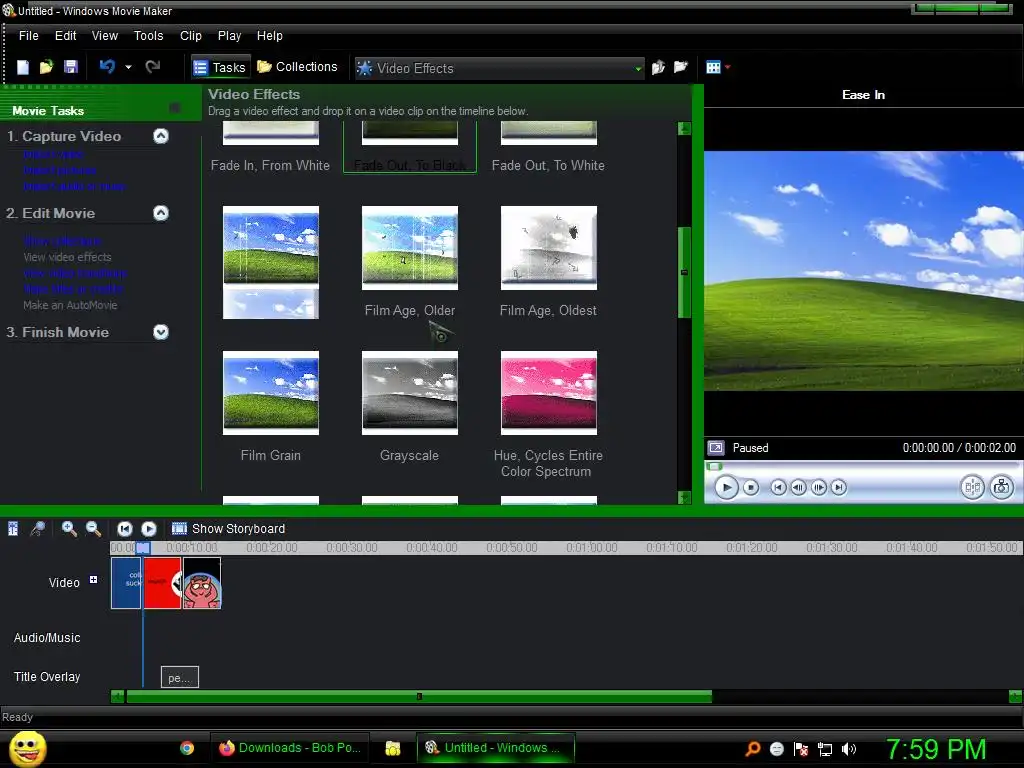The height and width of the screenshot is (768, 1024).
Task: Set audio levels from timeline toolbar
Action: pos(13,528)
